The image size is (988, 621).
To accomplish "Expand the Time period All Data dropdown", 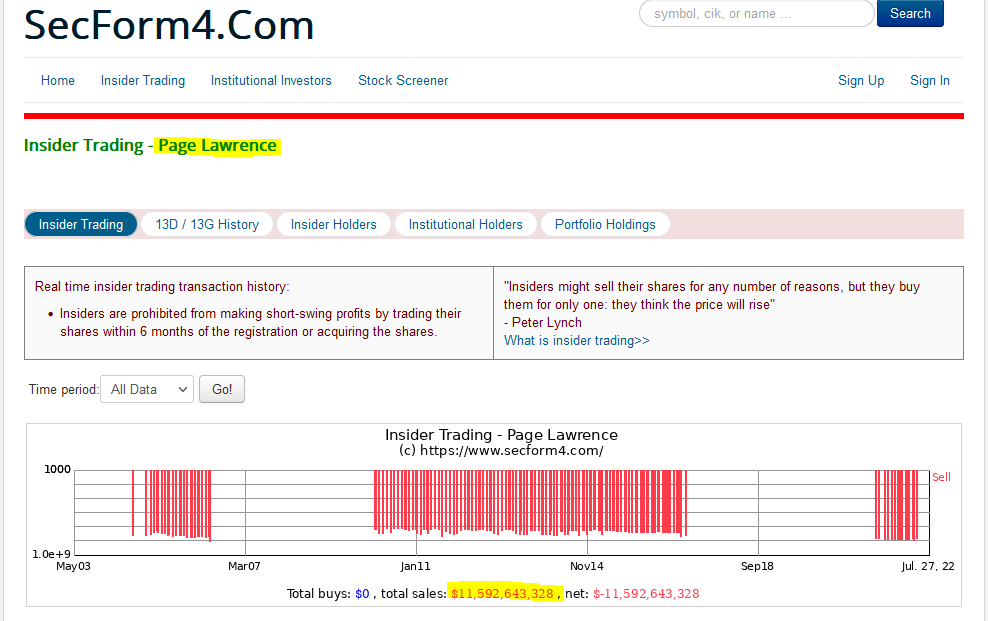I will click(147, 390).
